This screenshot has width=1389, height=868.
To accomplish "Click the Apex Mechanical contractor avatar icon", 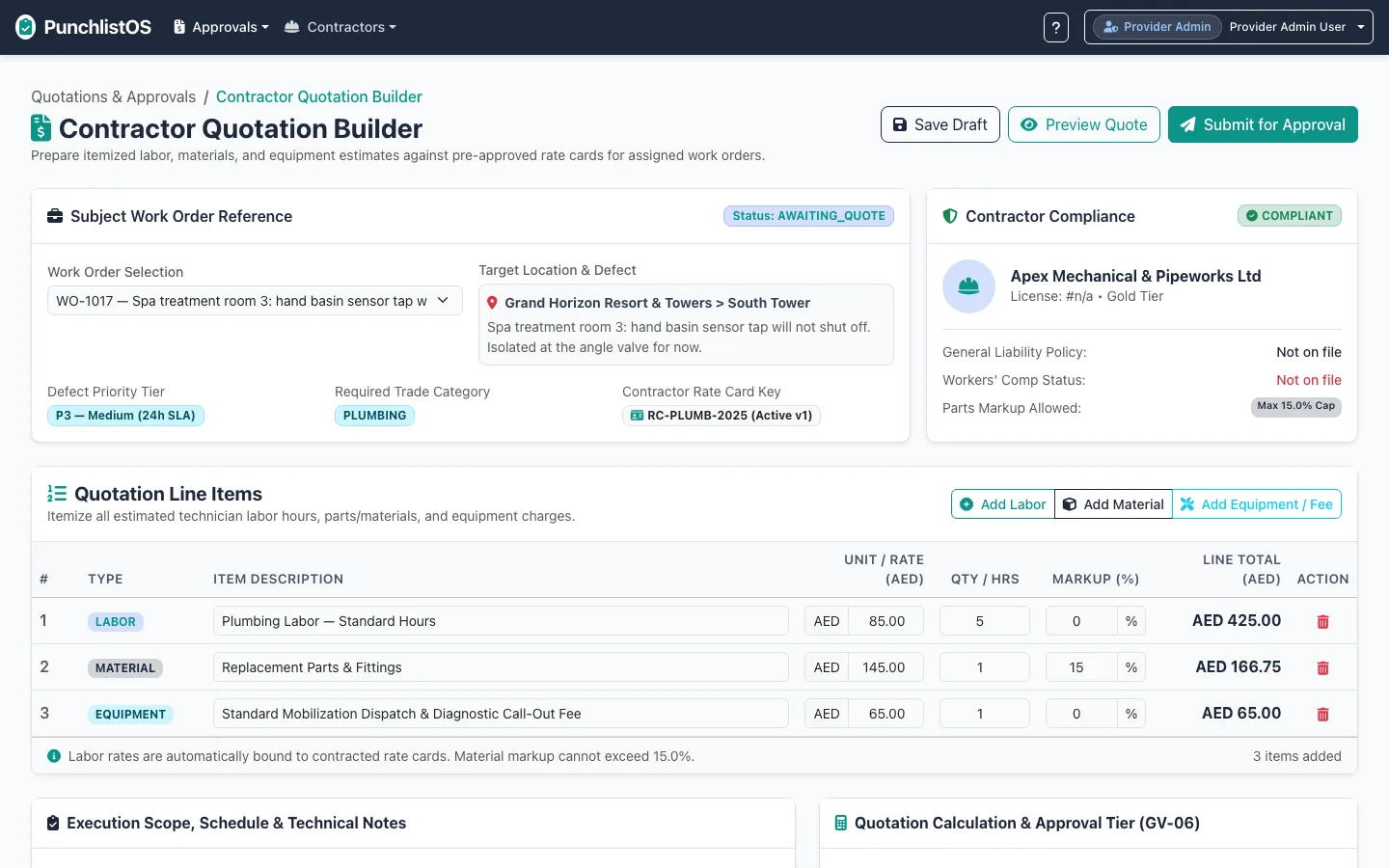I will pos(968,286).
